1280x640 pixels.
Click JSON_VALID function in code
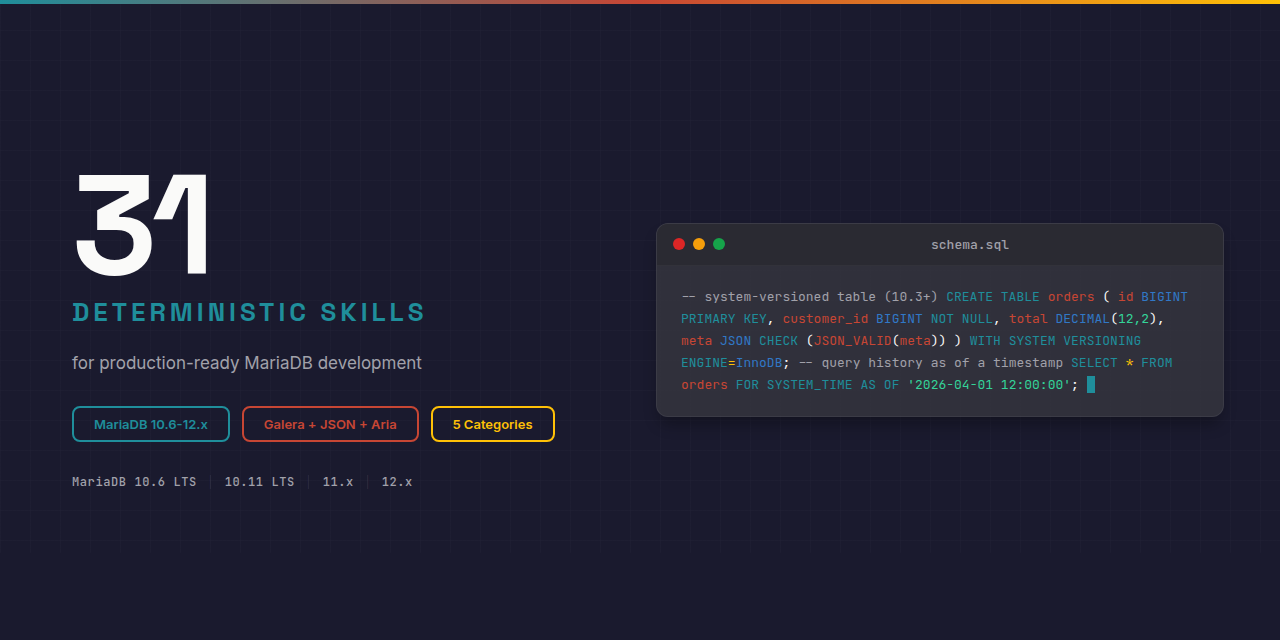(853, 341)
